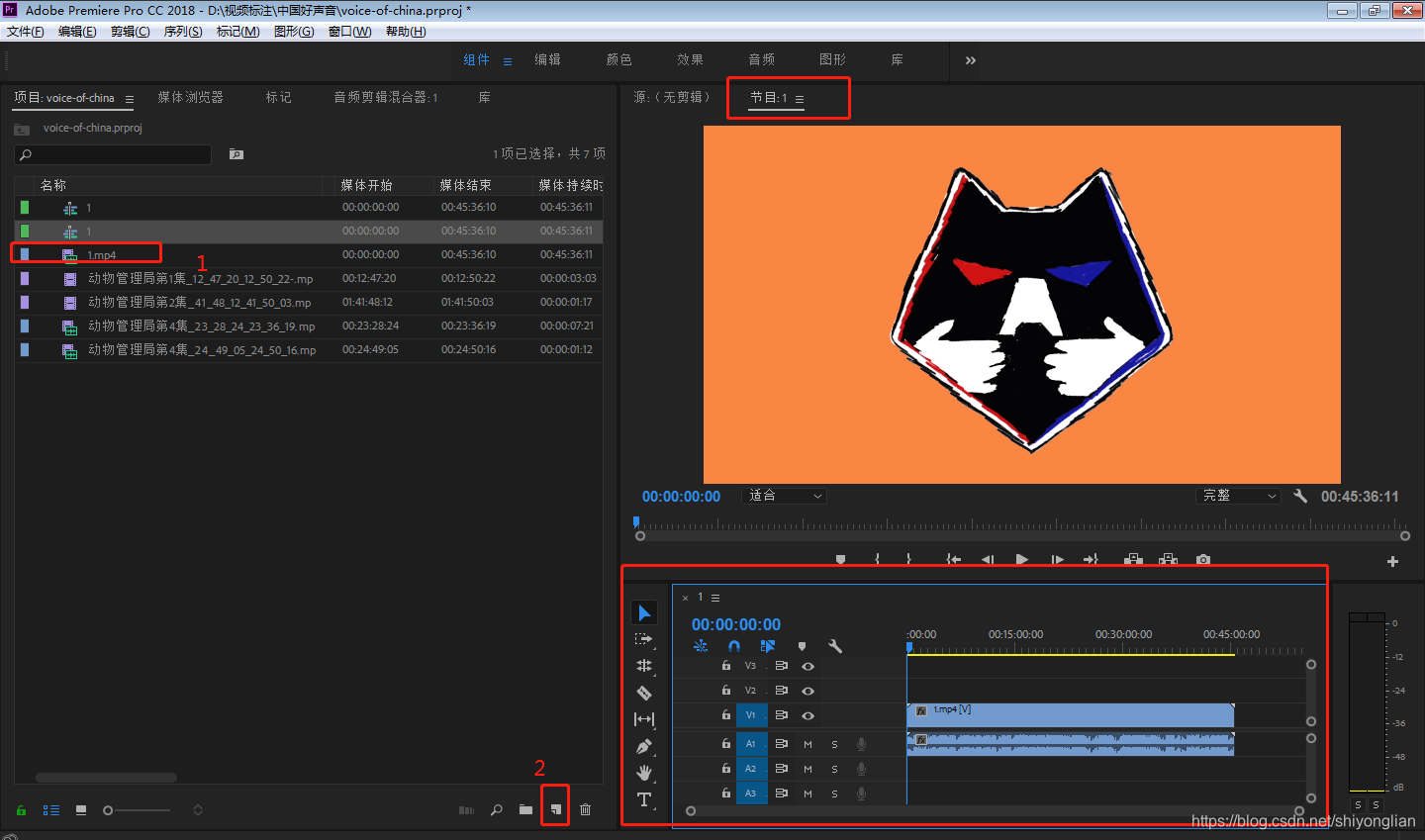Viewport: 1425px width, 840px height.
Task: Toggle V3 track output eye
Action: coord(807,667)
